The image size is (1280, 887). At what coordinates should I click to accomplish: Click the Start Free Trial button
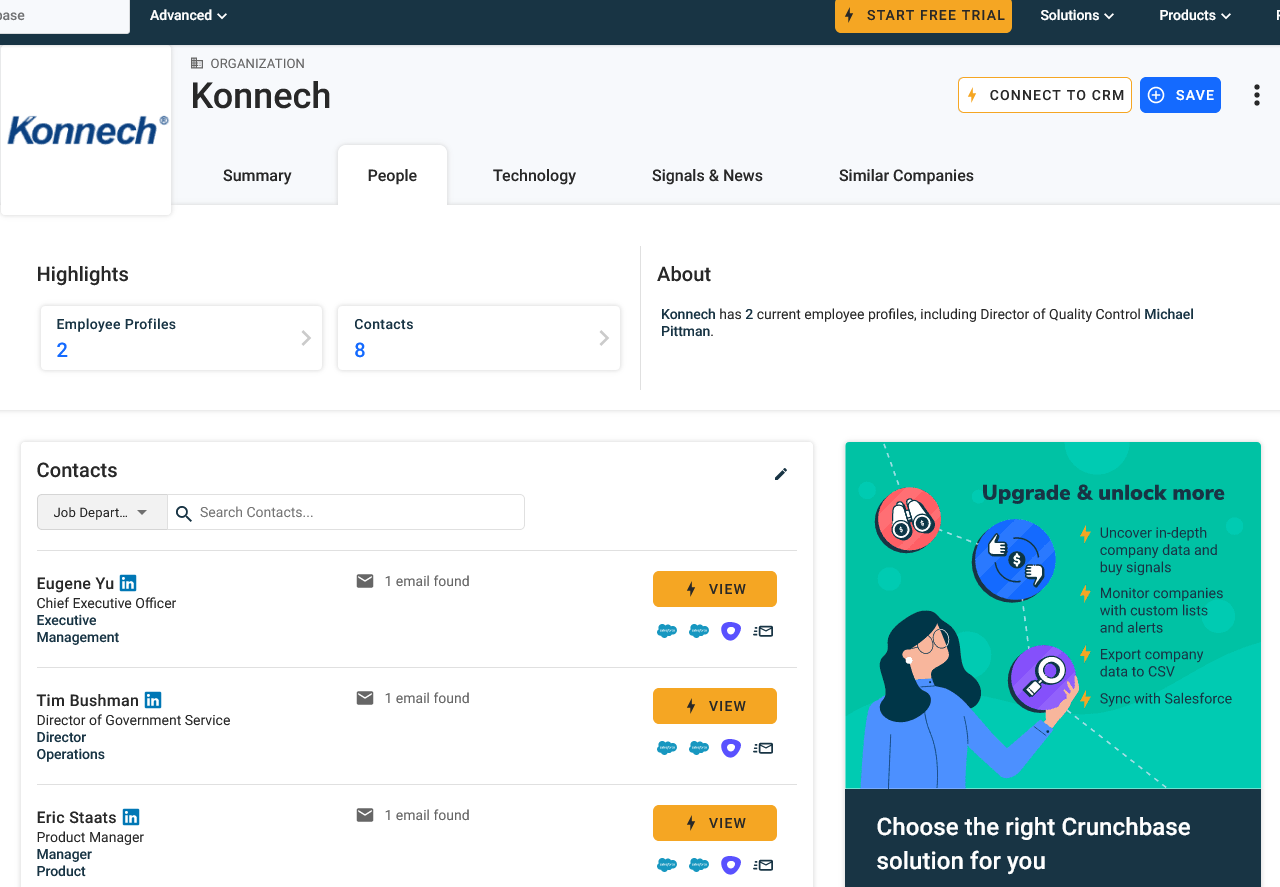point(923,15)
